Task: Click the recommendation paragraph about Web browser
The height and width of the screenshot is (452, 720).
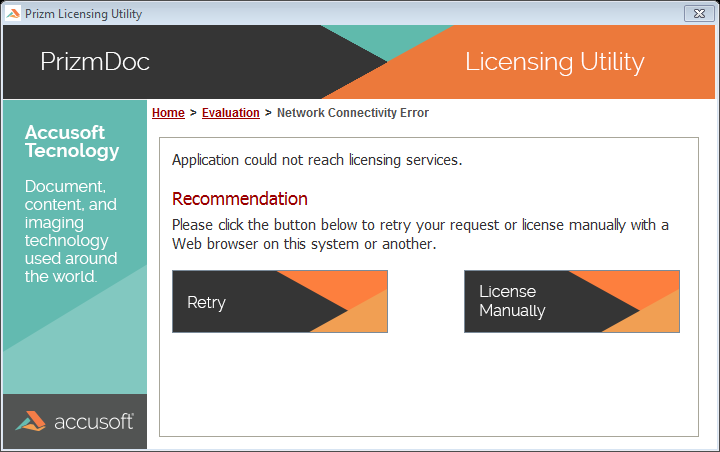Action: tap(420, 234)
